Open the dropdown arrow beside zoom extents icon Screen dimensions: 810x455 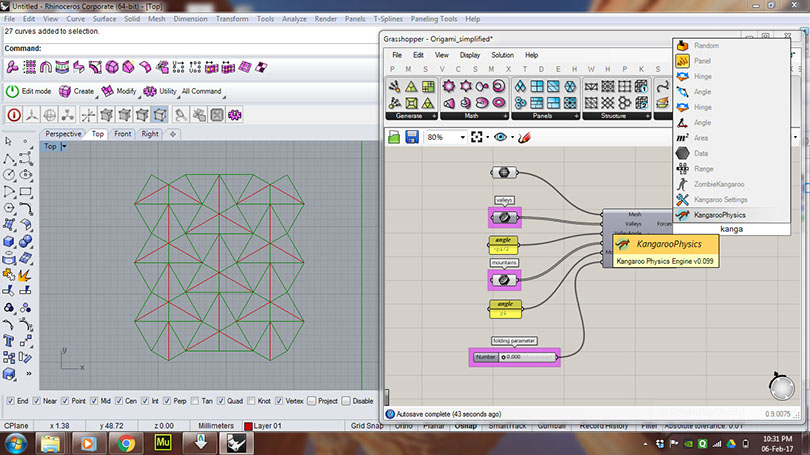click(488, 137)
